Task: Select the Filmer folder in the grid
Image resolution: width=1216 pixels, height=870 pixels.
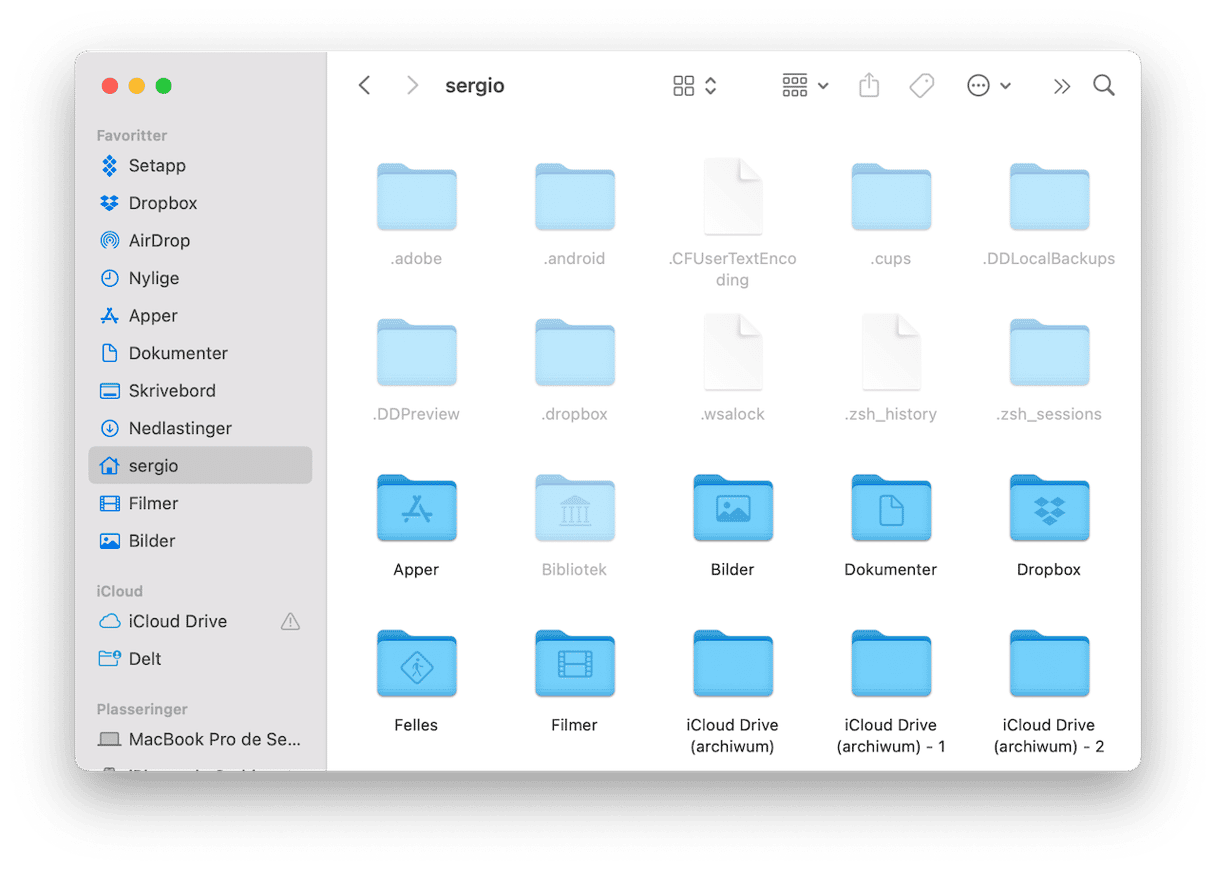Action: 575,663
